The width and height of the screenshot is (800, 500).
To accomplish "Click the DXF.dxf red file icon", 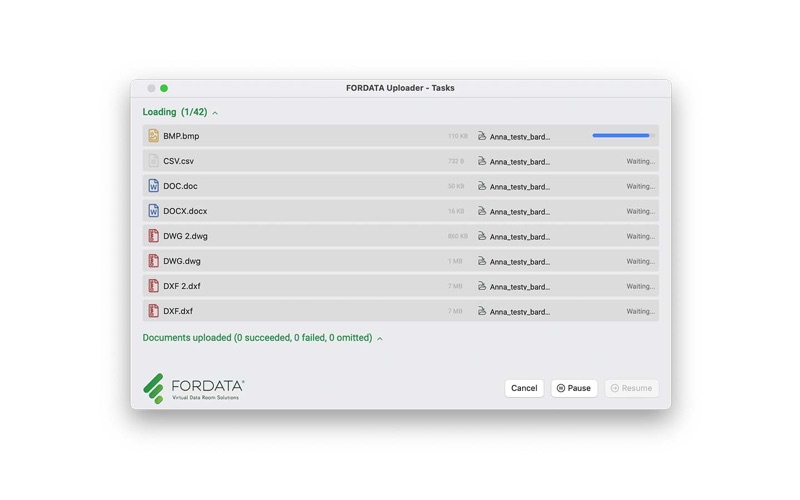I will coord(153,311).
